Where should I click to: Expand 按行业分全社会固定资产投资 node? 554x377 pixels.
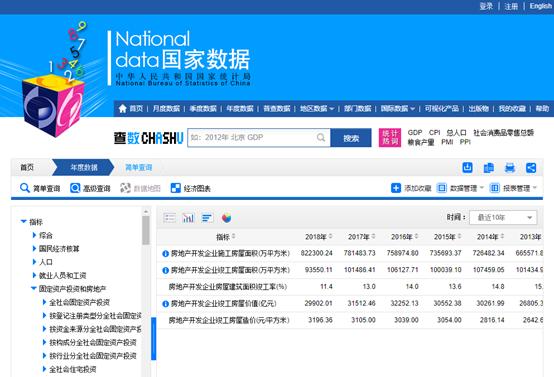[x=45, y=356]
